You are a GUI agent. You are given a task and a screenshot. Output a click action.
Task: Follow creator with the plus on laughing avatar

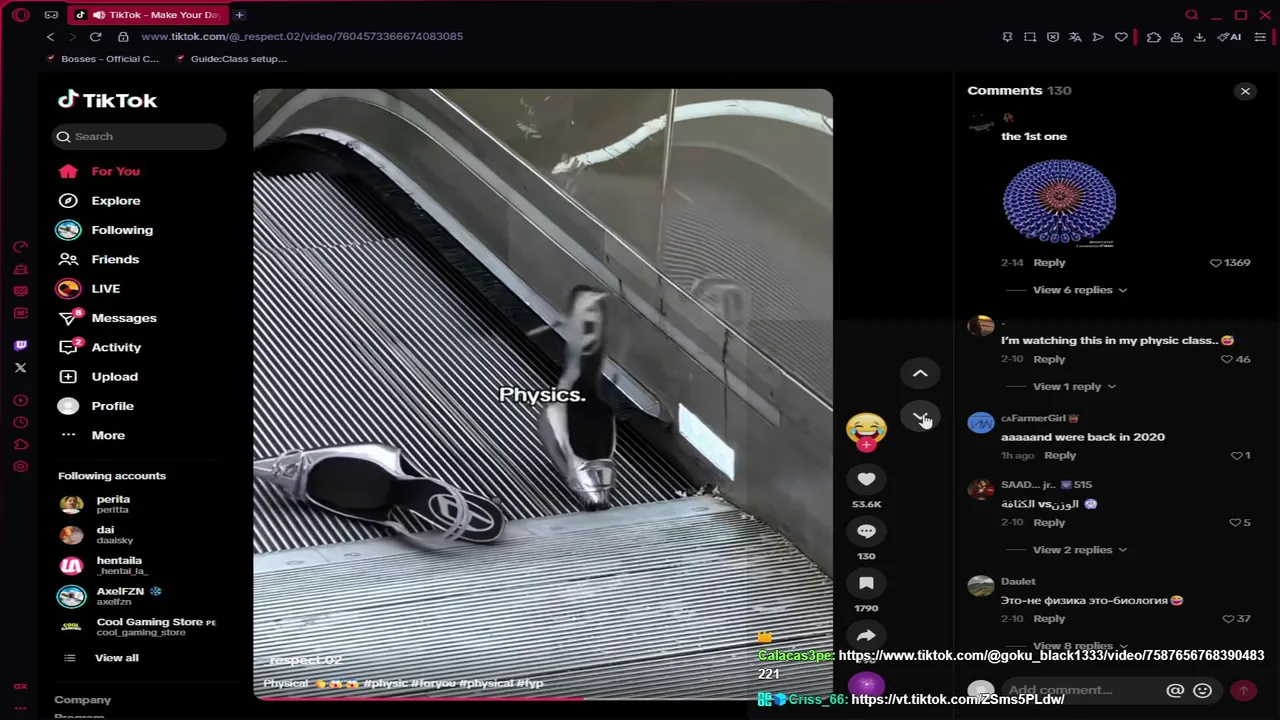[866, 445]
